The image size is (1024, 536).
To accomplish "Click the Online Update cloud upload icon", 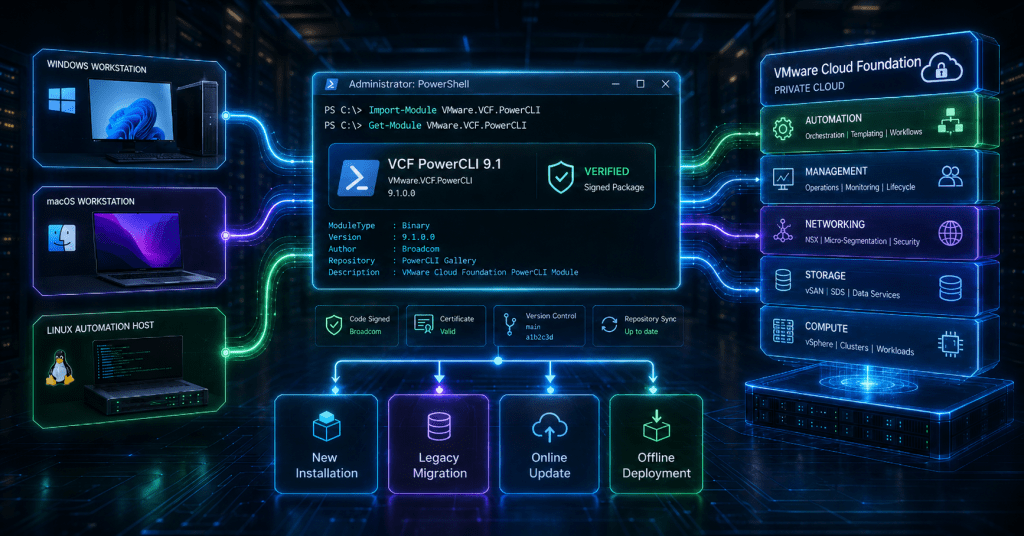I will (x=549, y=427).
